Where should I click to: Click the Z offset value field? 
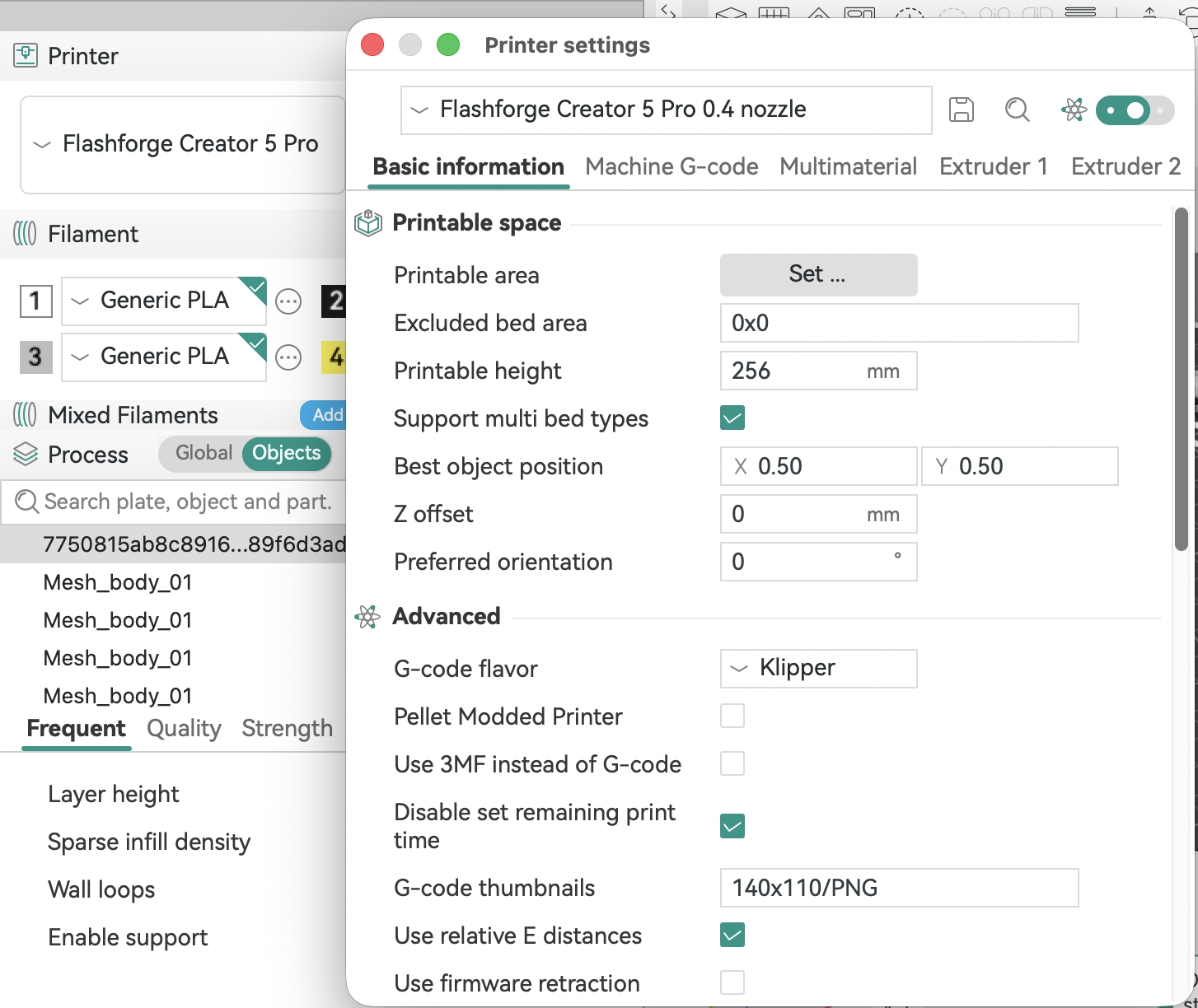tap(818, 514)
